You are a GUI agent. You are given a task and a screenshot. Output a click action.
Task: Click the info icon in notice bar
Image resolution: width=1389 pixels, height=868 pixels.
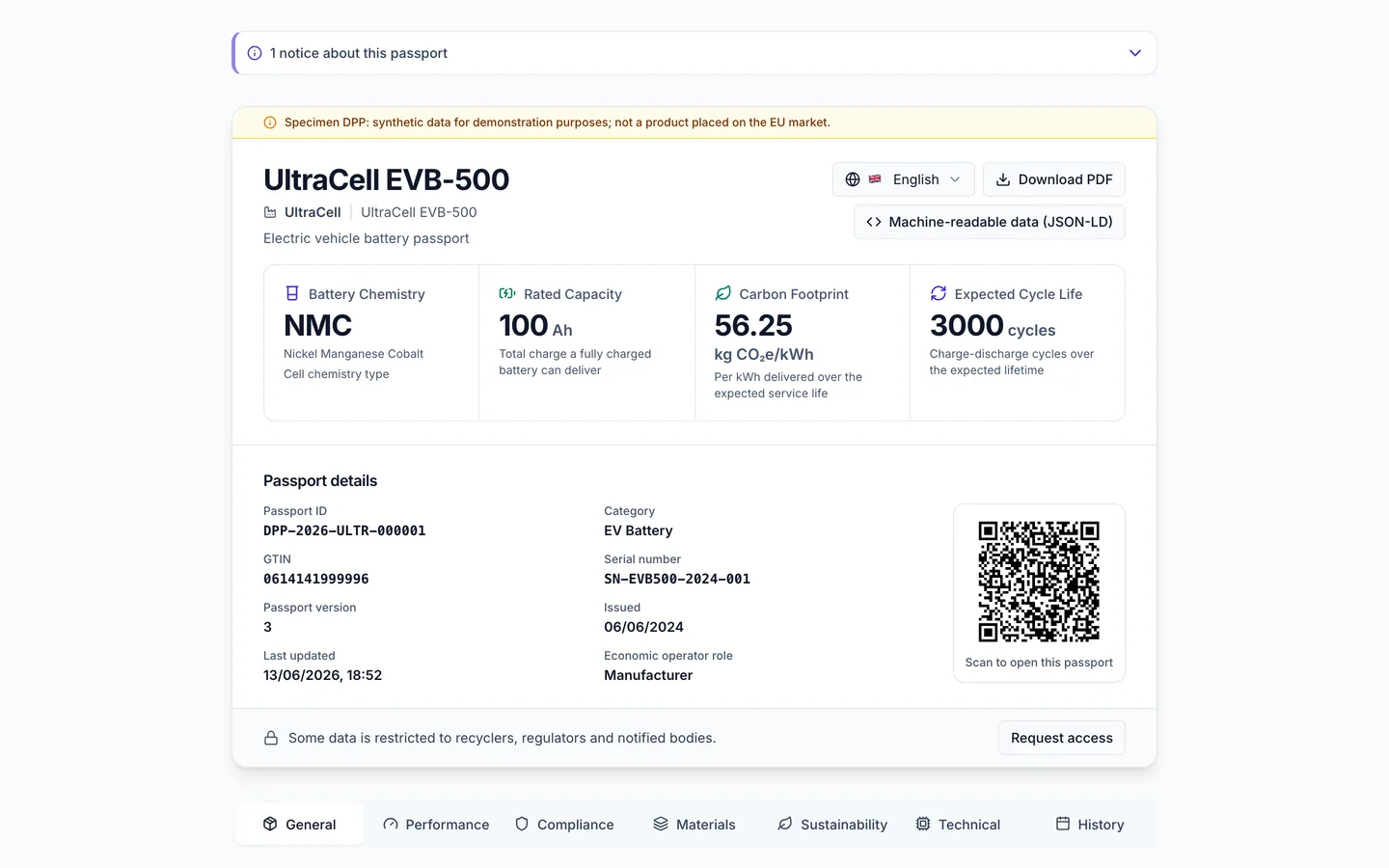click(x=255, y=53)
